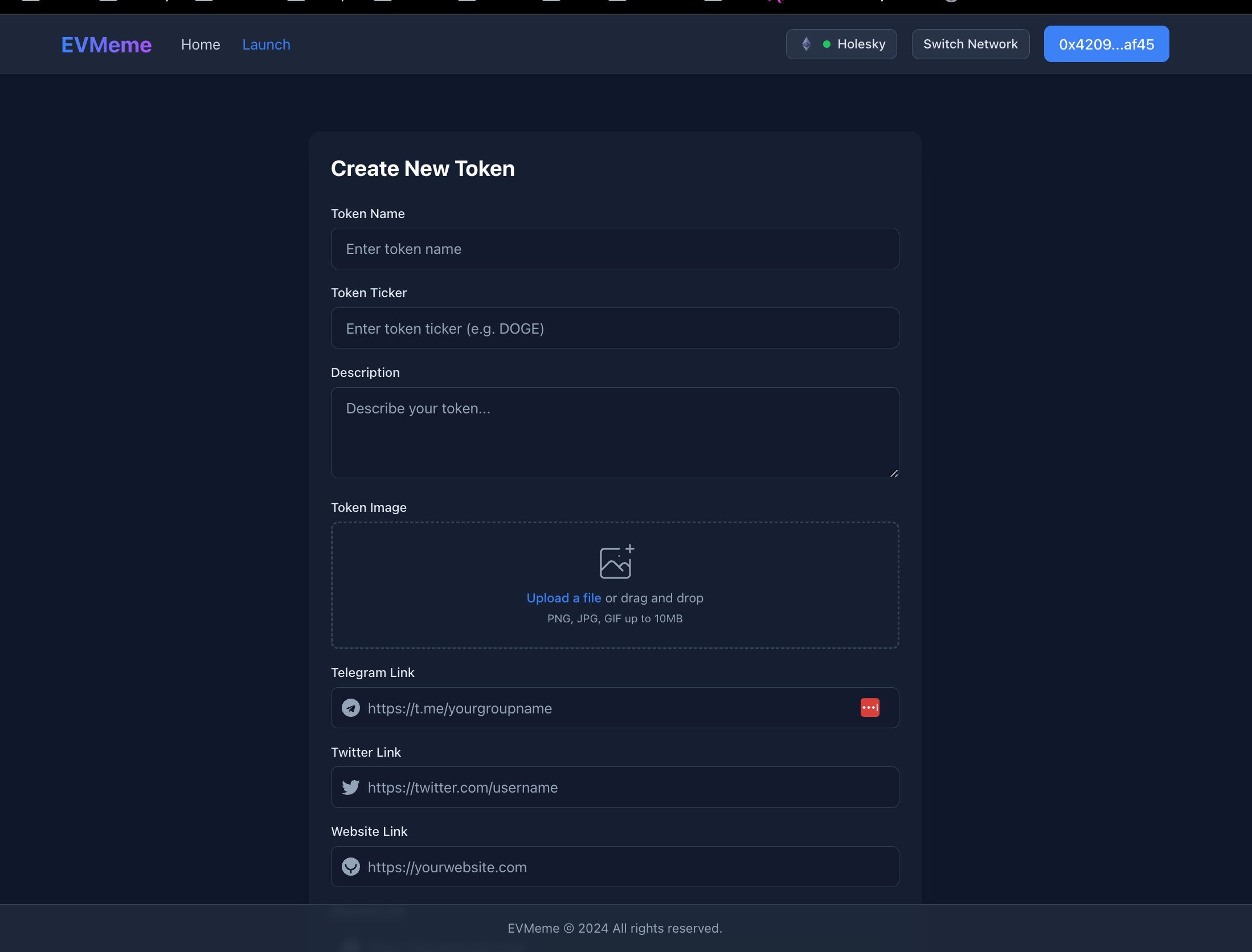The width and height of the screenshot is (1252, 952).
Task: Toggle connected wallet address display
Action: coord(1107,43)
